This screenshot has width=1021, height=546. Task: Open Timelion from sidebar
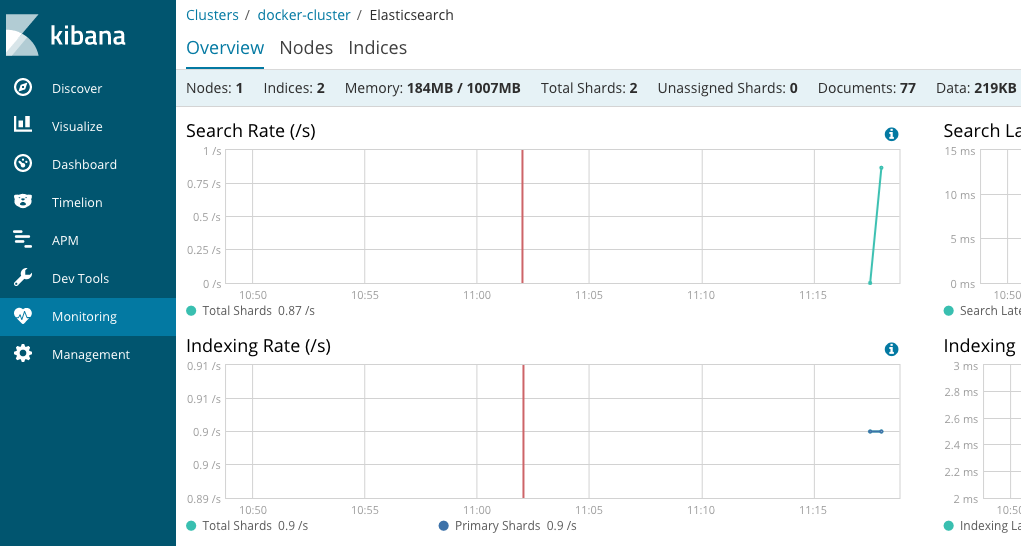point(88,202)
